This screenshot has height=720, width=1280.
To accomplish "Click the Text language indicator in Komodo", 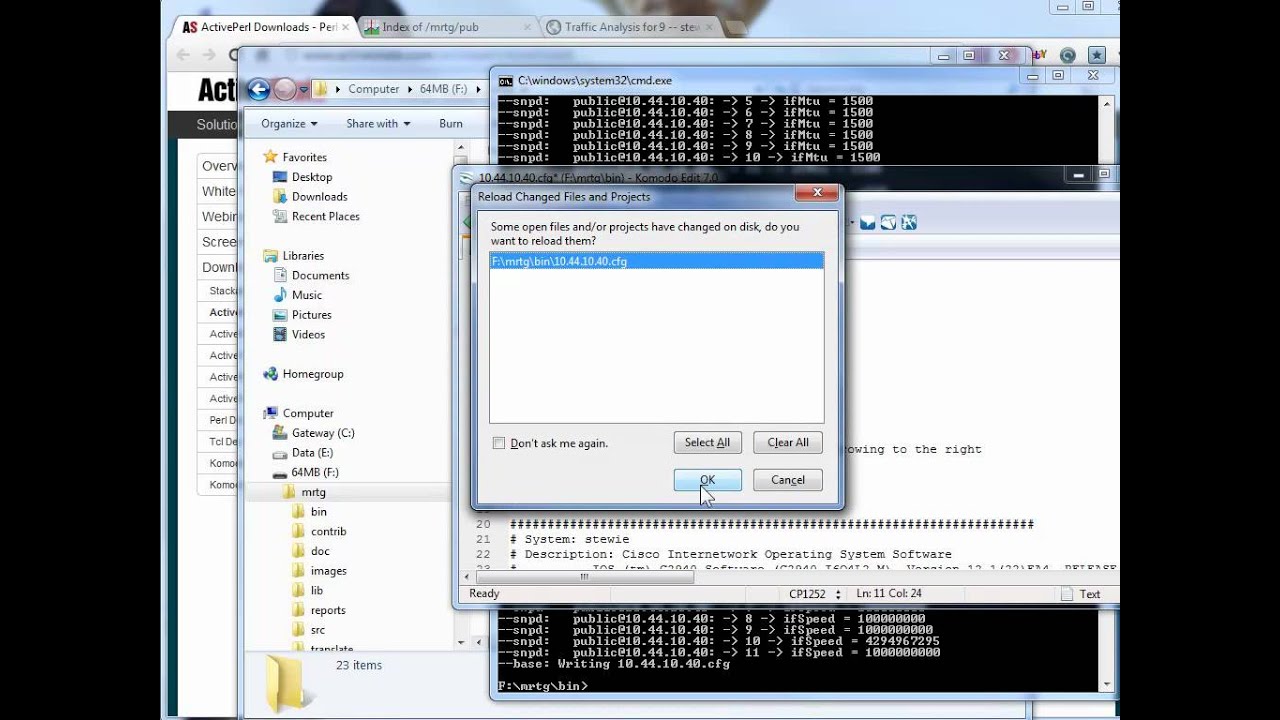I will pyautogui.click(x=1089, y=593).
